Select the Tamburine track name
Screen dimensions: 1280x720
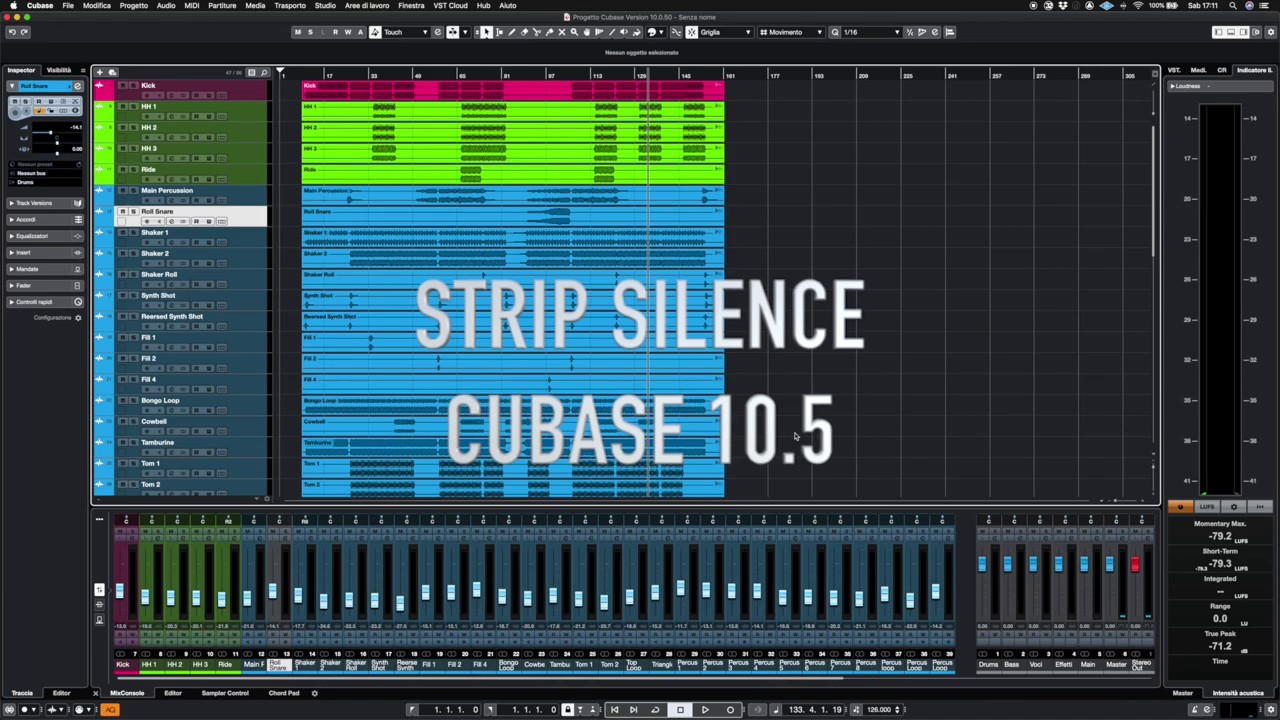[x=158, y=442]
